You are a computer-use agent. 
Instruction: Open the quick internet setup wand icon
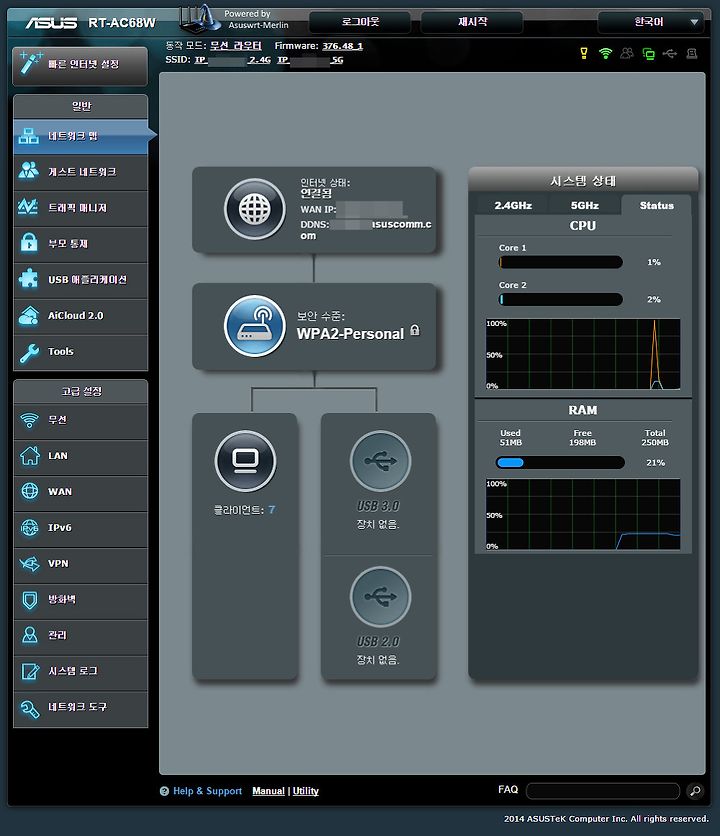click(29, 63)
